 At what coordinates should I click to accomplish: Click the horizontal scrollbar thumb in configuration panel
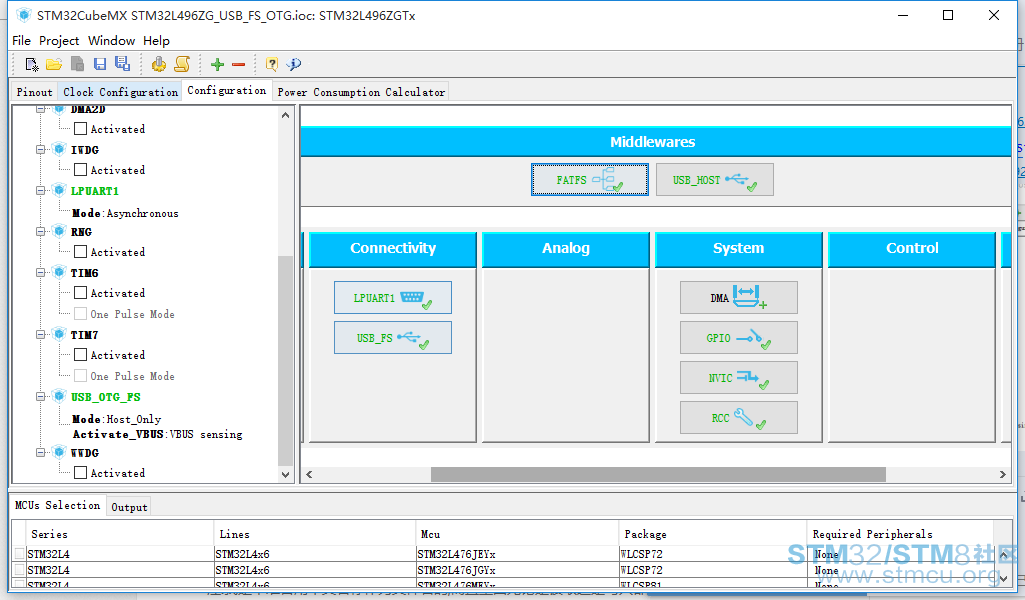[x=658, y=475]
